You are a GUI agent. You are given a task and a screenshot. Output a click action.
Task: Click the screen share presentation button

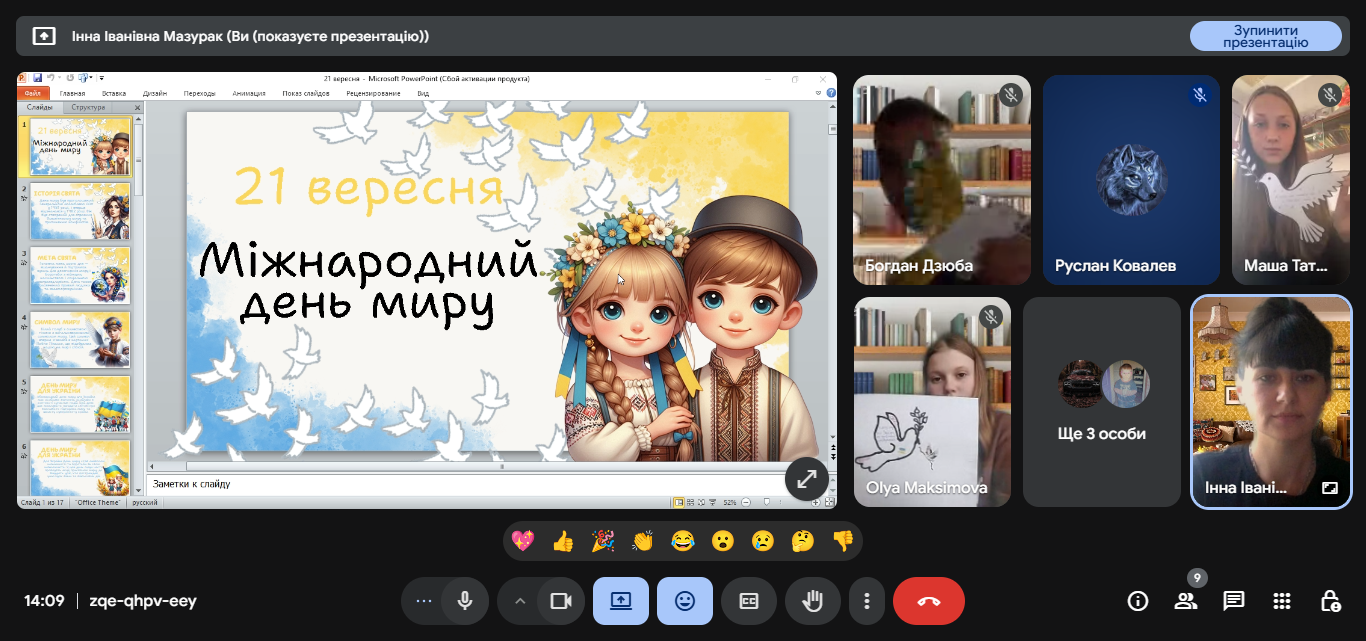[621, 601]
